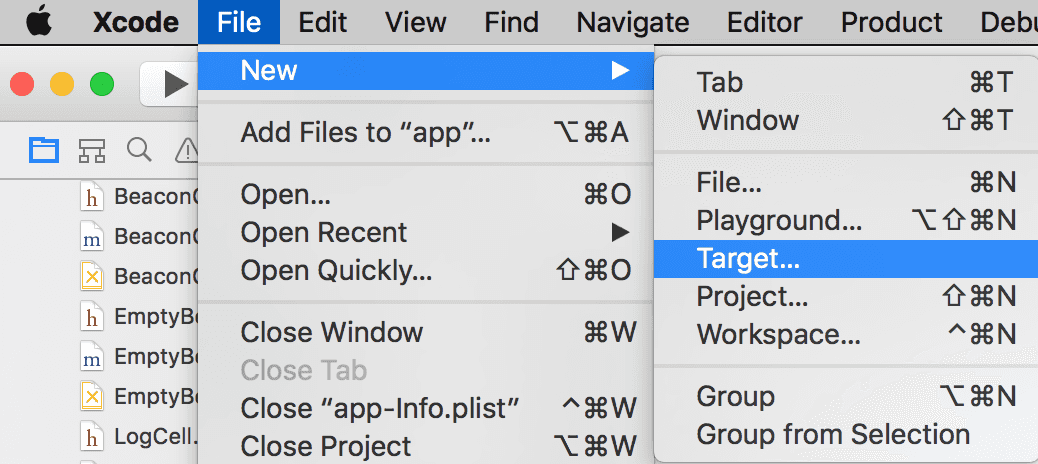Click the Apple logo menu
Screen dimensions: 1038x464
pyautogui.click(x=37, y=22)
